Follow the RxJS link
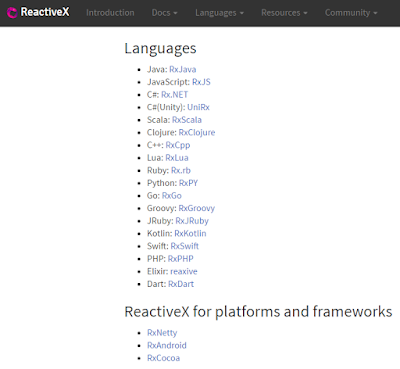400x369 pixels. [x=201, y=82]
